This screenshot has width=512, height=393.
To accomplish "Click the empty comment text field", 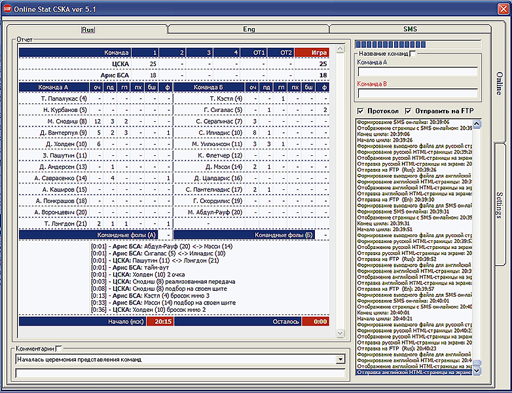I will (x=180, y=373).
